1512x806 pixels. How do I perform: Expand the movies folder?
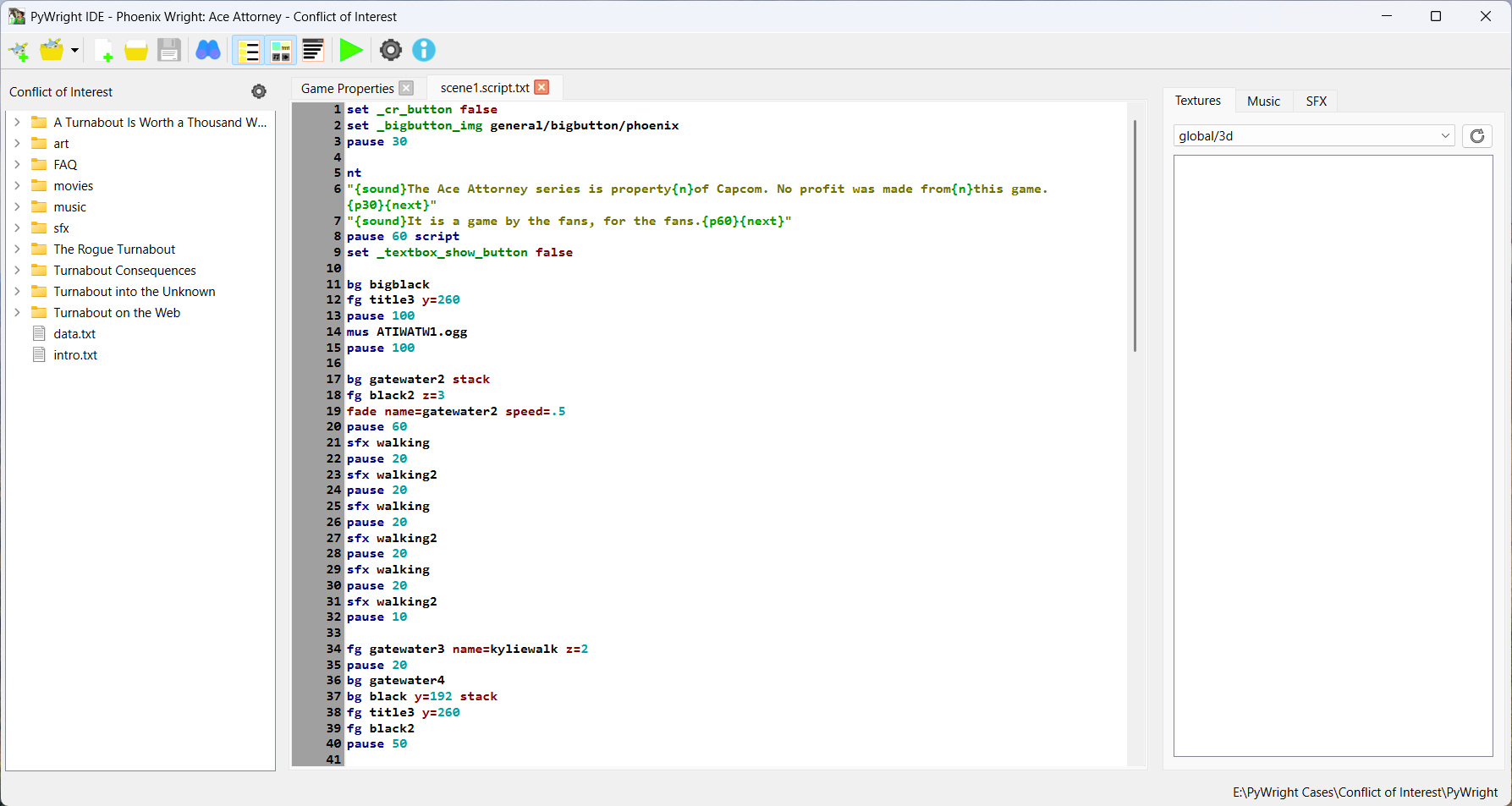tap(17, 186)
